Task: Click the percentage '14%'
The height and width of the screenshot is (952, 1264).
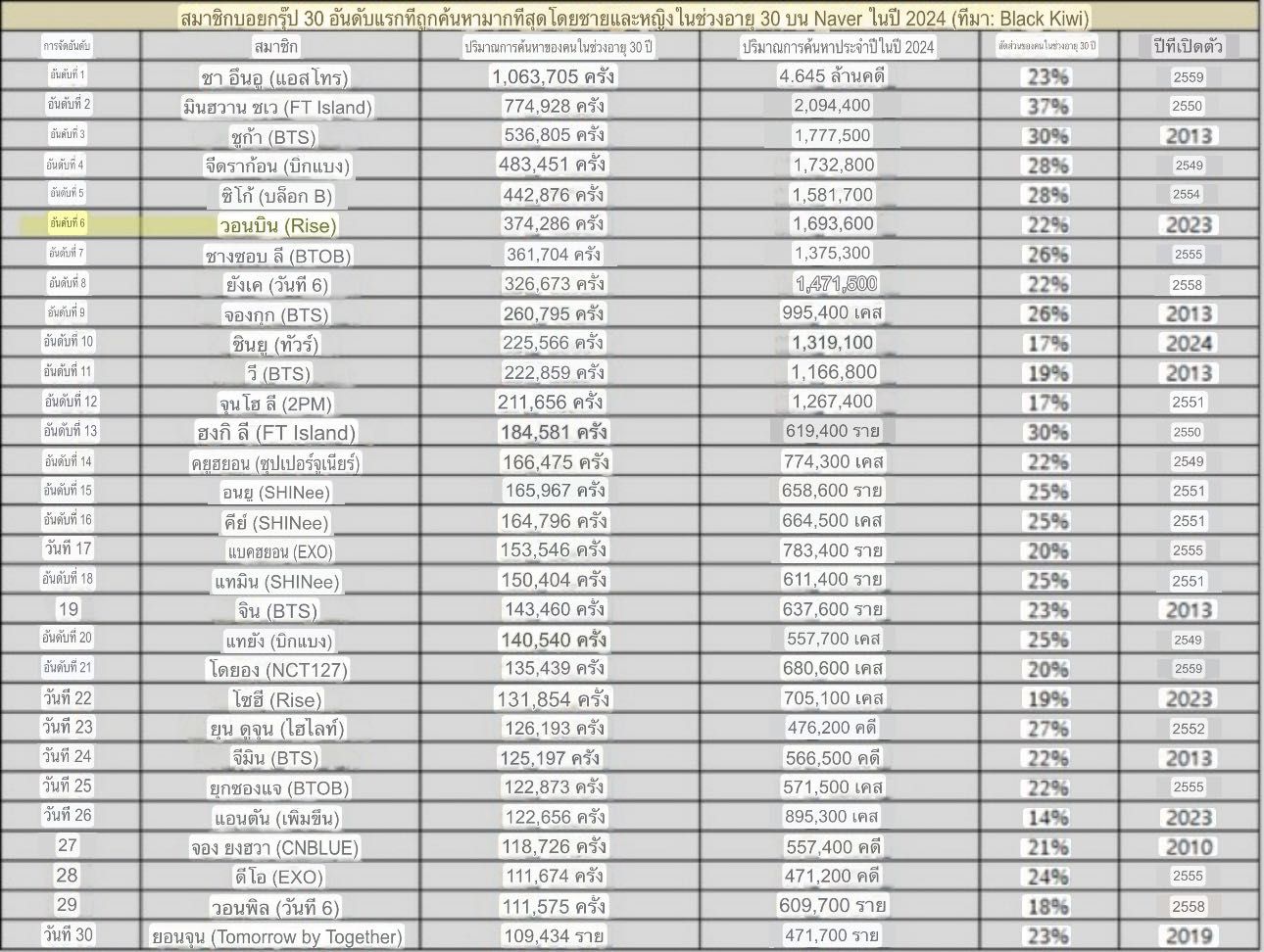Action: click(x=1048, y=818)
